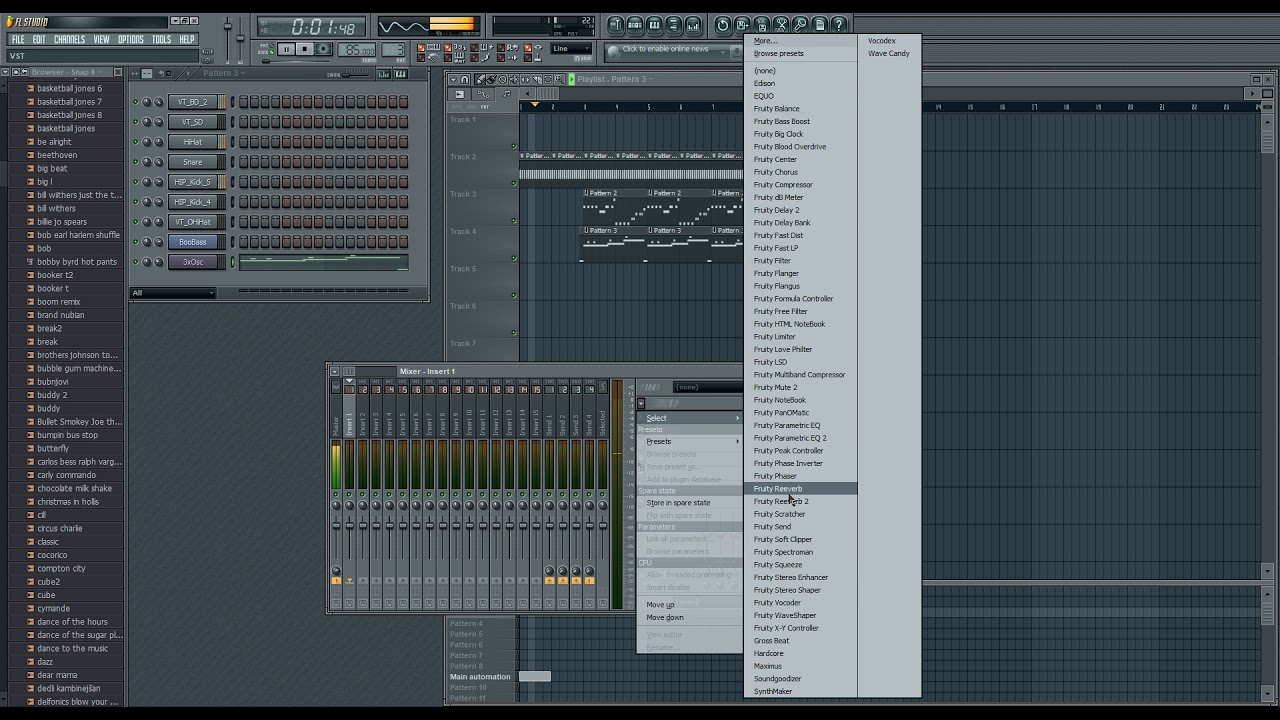Stop playback in the transport
The height and width of the screenshot is (720, 1280).
tap(304, 49)
